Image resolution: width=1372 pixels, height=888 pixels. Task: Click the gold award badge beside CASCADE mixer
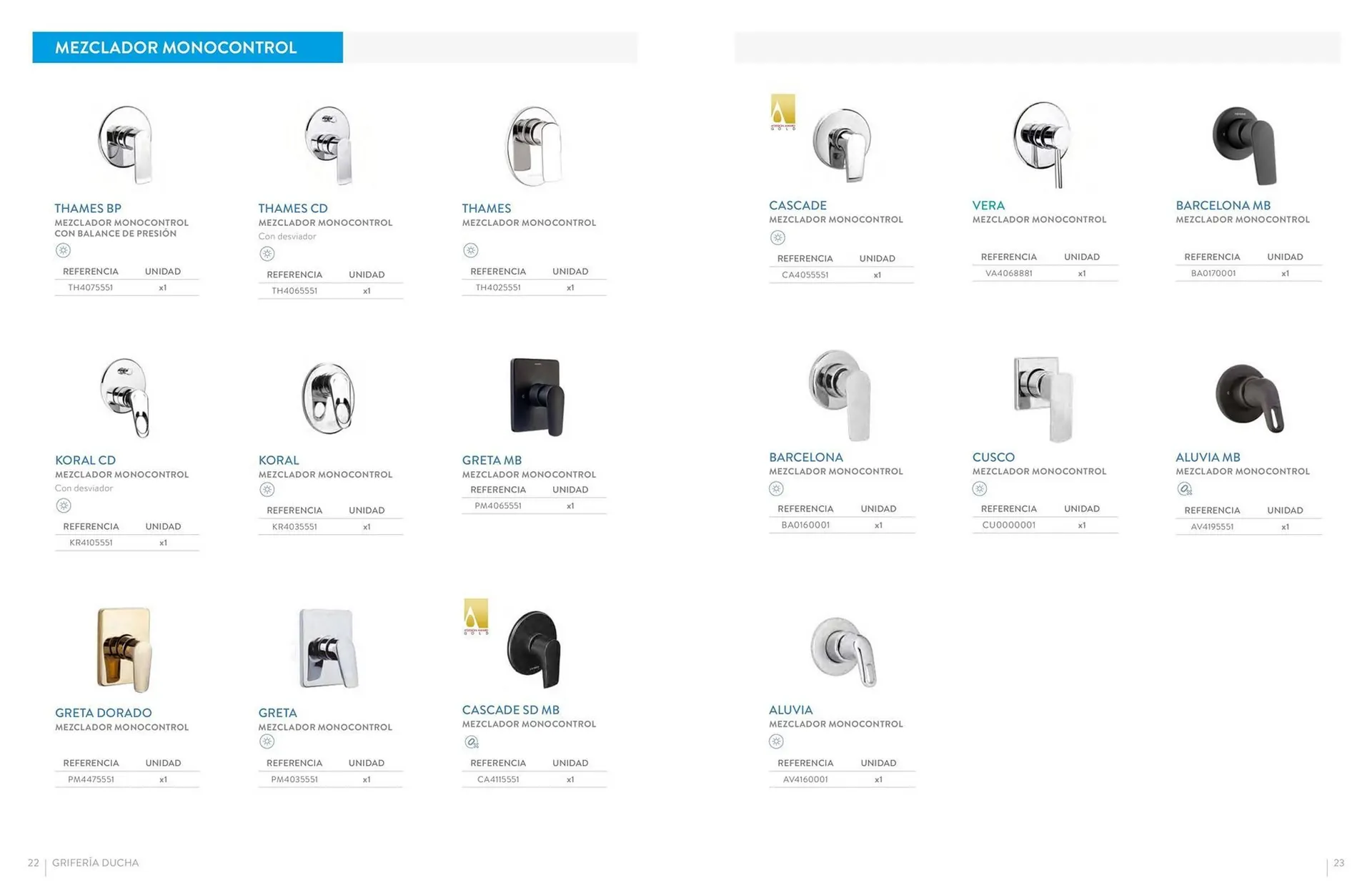pyautogui.click(x=782, y=112)
